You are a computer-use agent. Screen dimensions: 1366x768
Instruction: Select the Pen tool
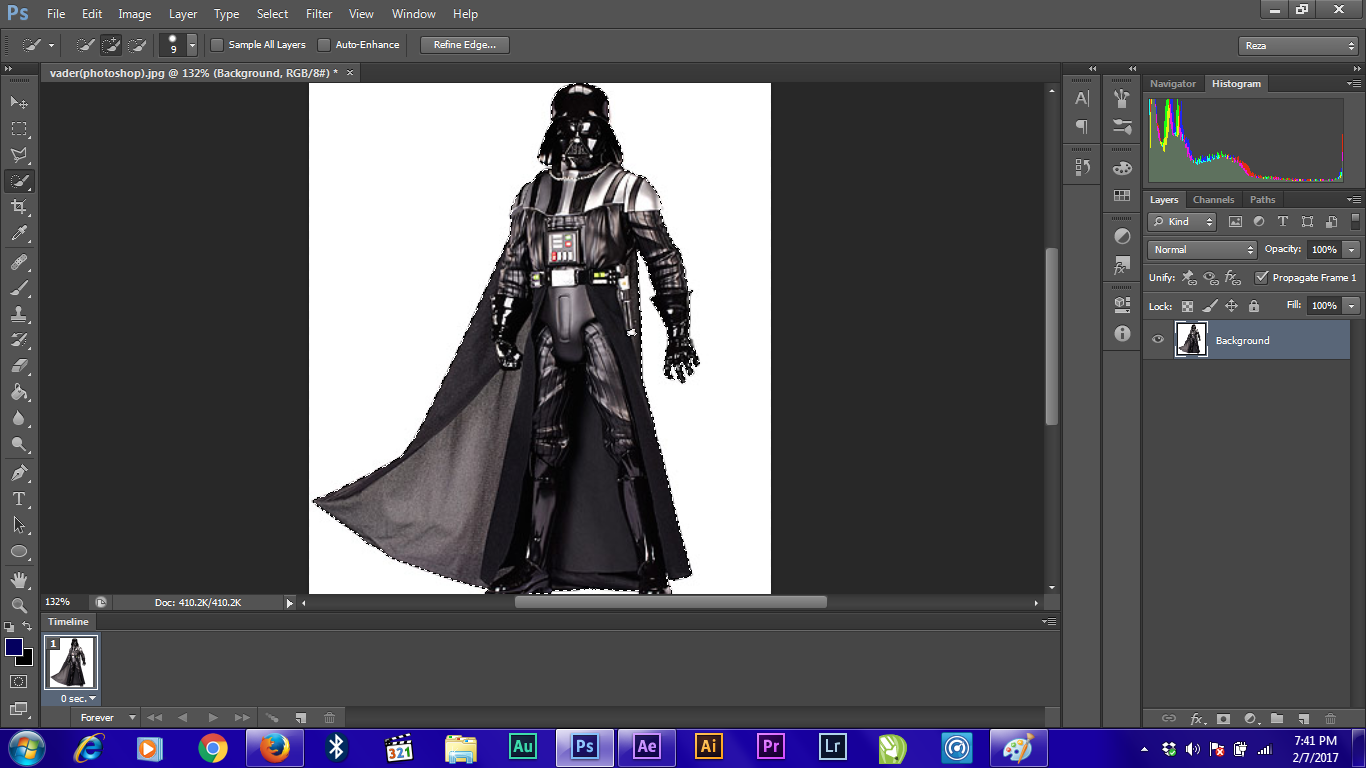[x=19, y=473]
